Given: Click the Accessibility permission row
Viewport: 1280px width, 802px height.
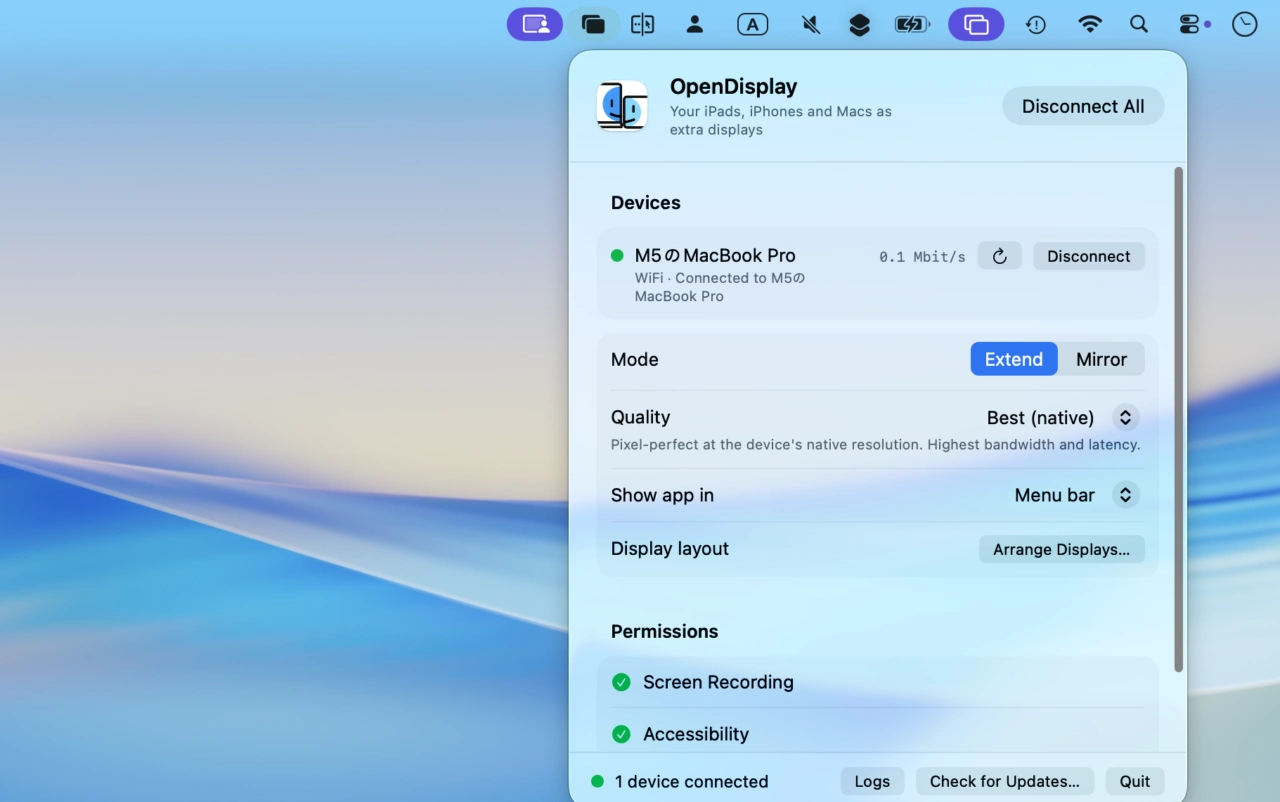Looking at the screenshot, I should 878,734.
